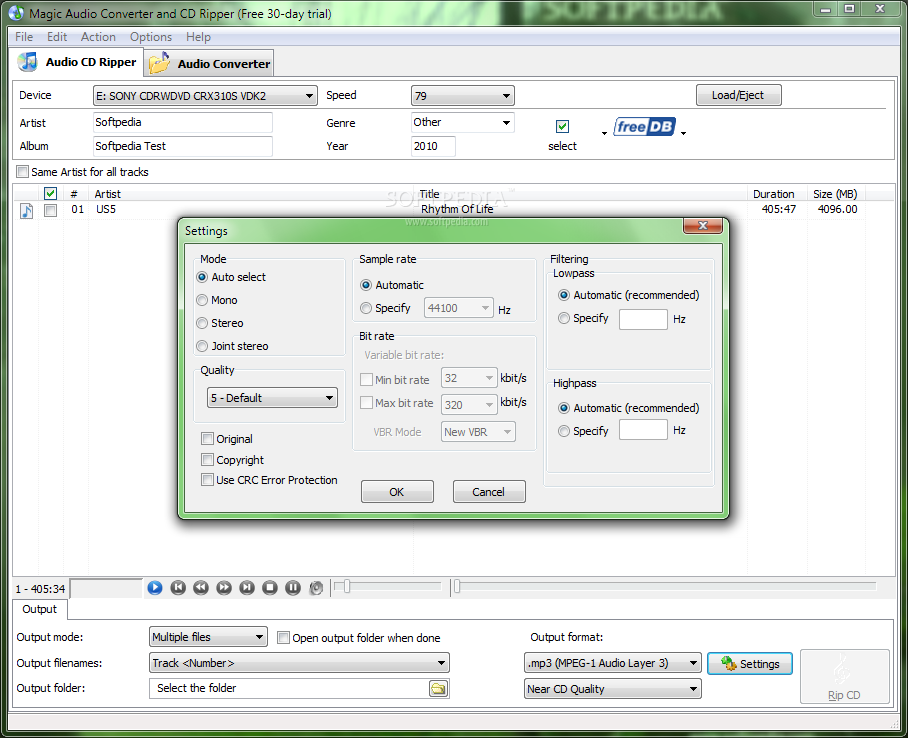Open the Output mode Multiple files dropdown
The height and width of the screenshot is (738, 908).
208,637
